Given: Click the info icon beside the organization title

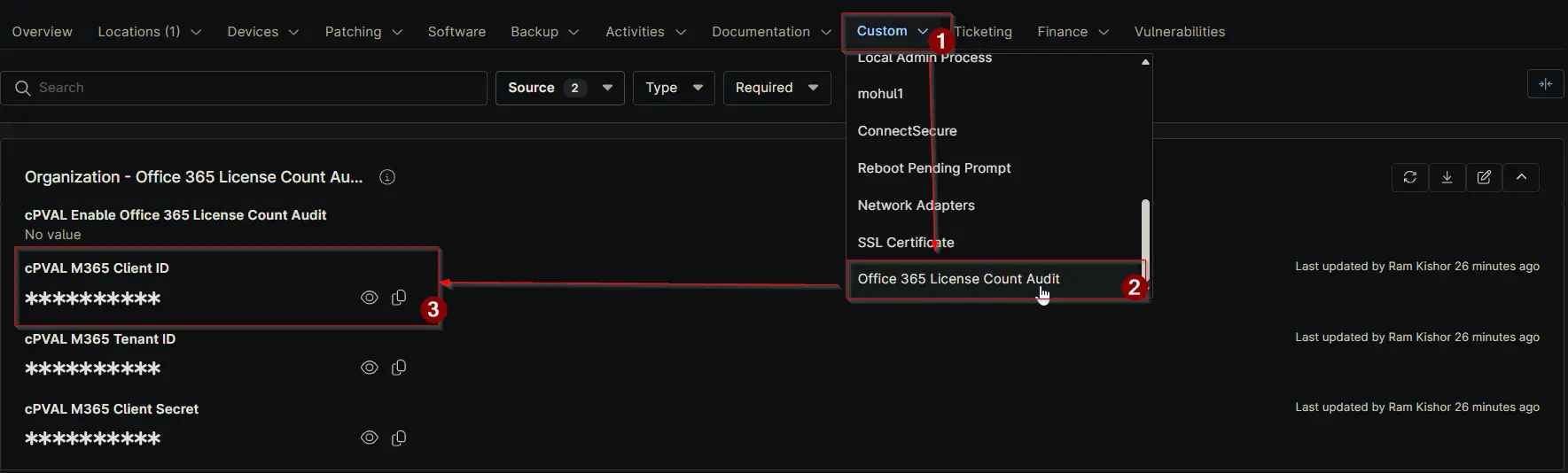Looking at the screenshot, I should 387,177.
